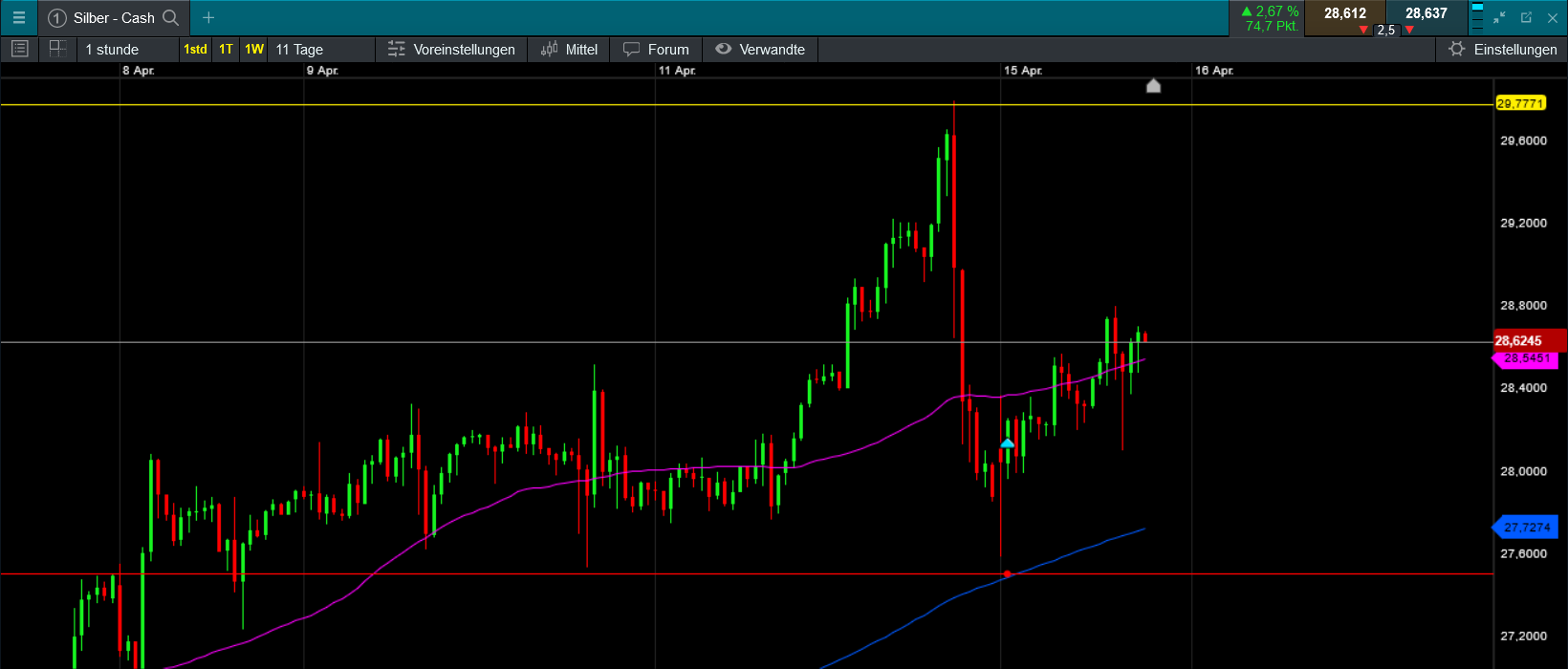Click the gray house marker above chart
The image size is (1568, 669).
click(x=1153, y=86)
